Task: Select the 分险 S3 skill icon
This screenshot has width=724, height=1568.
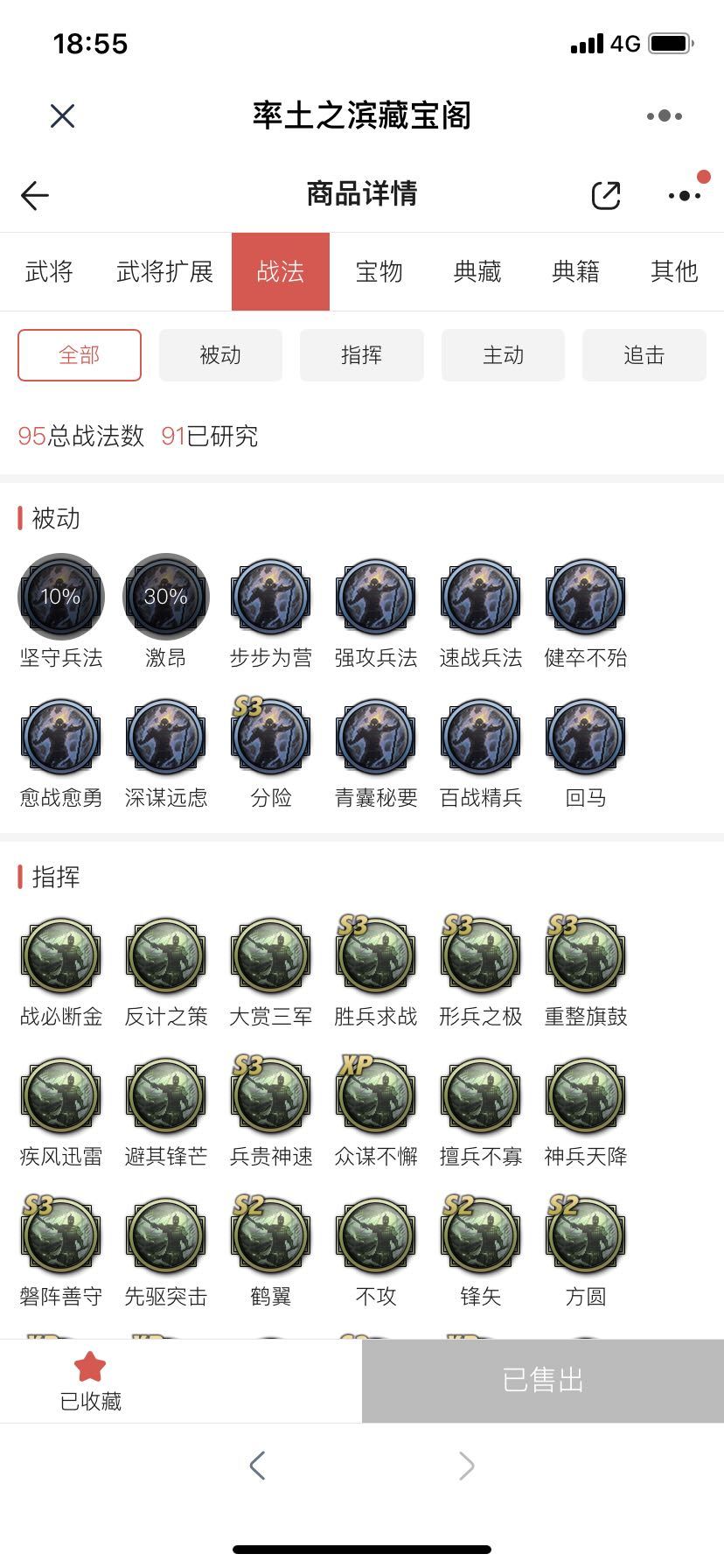Action: point(271,737)
